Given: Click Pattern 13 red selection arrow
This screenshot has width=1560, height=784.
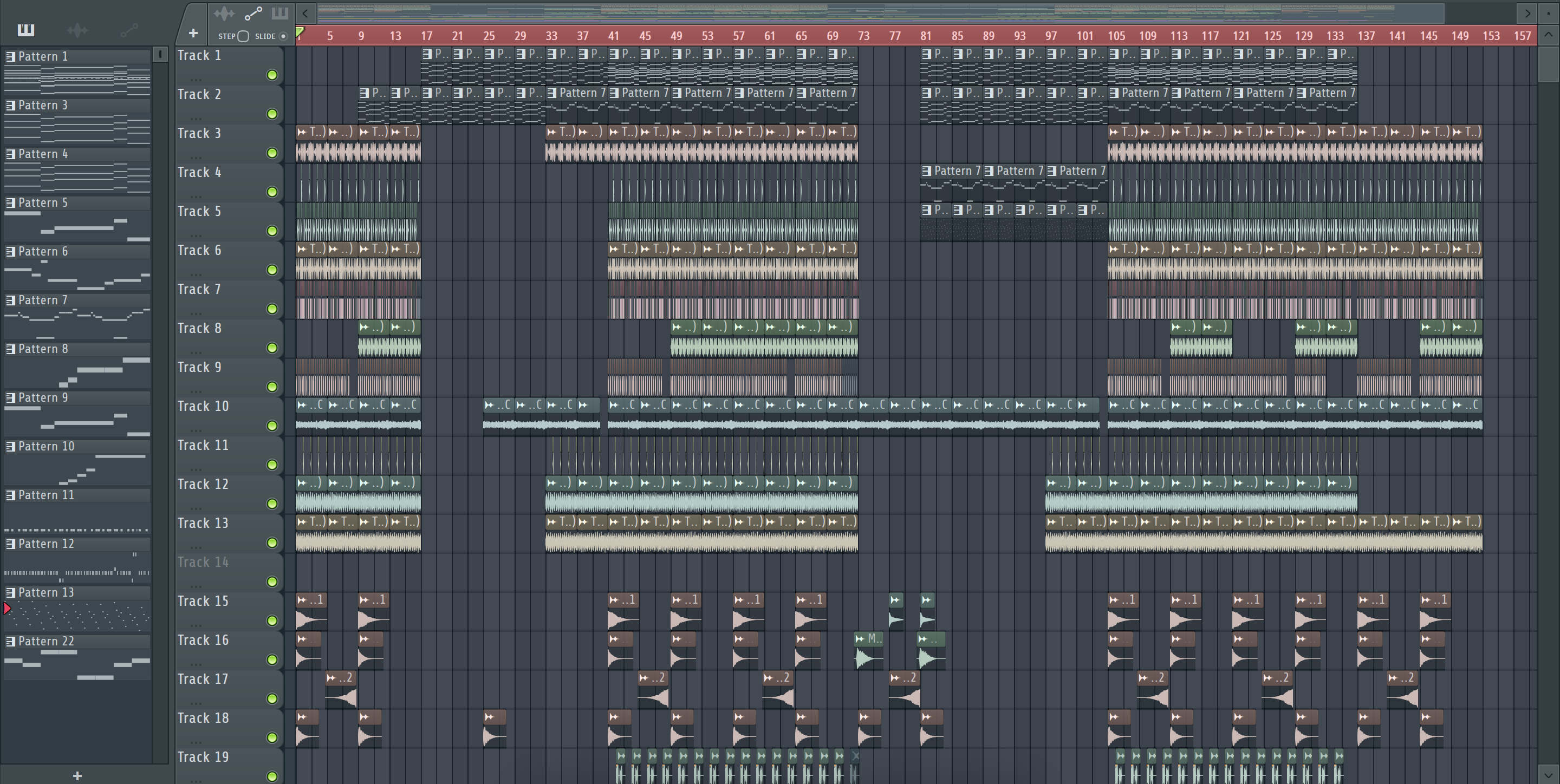Looking at the screenshot, I should (x=6, y=609).
